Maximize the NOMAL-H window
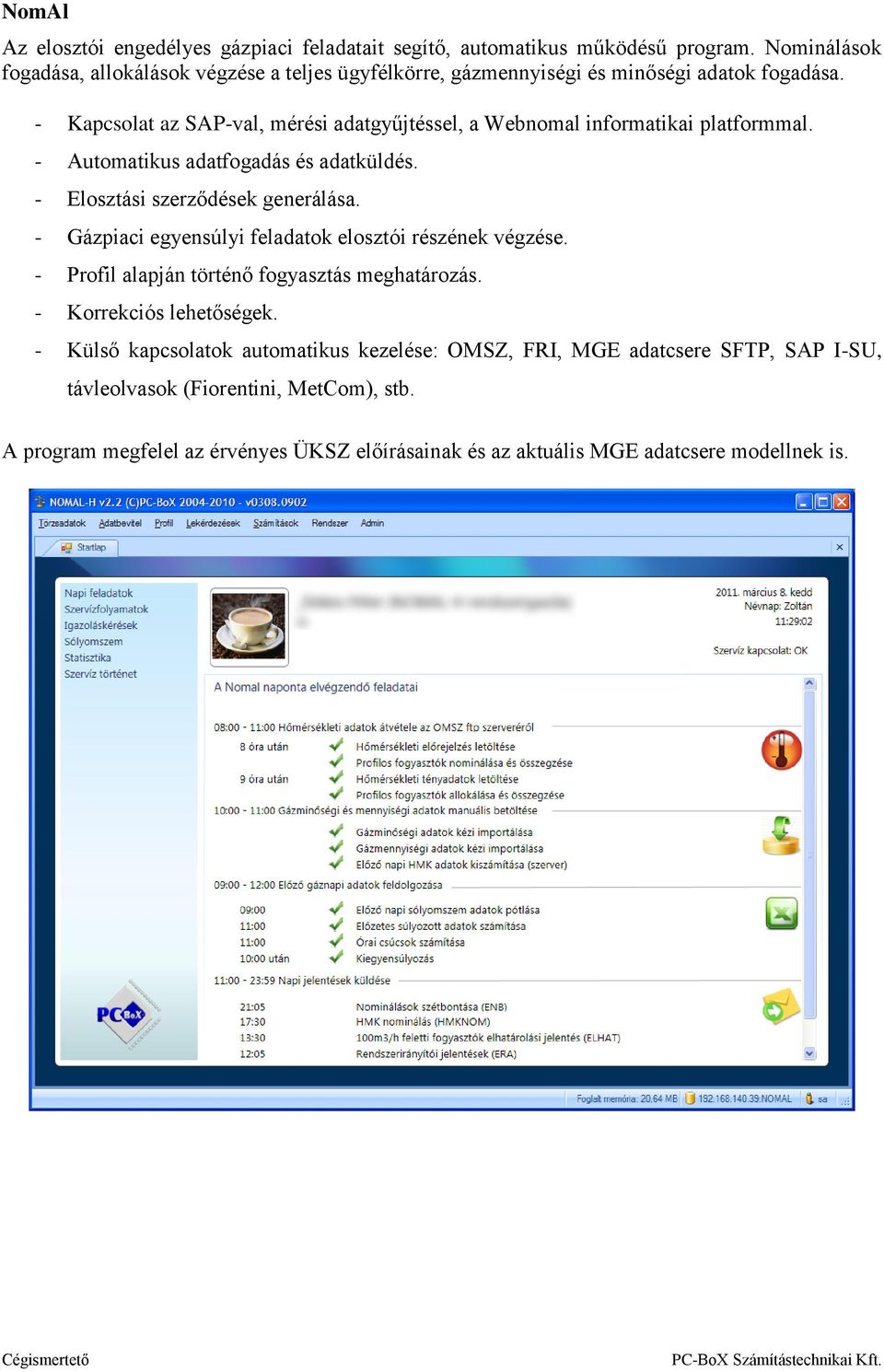Viewport: 884px width, 1372px height. pos(822,502)
